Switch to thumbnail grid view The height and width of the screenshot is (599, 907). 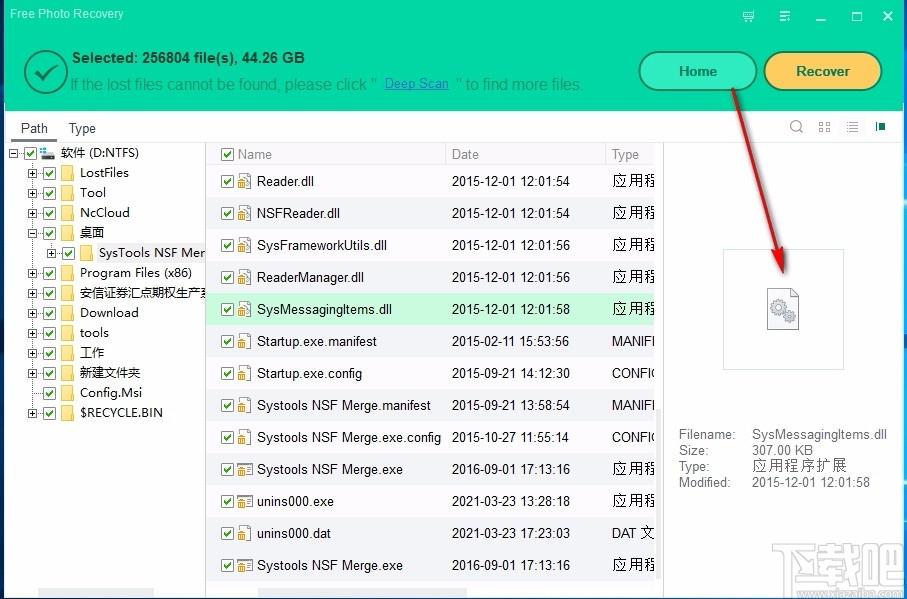click(825, 127)
